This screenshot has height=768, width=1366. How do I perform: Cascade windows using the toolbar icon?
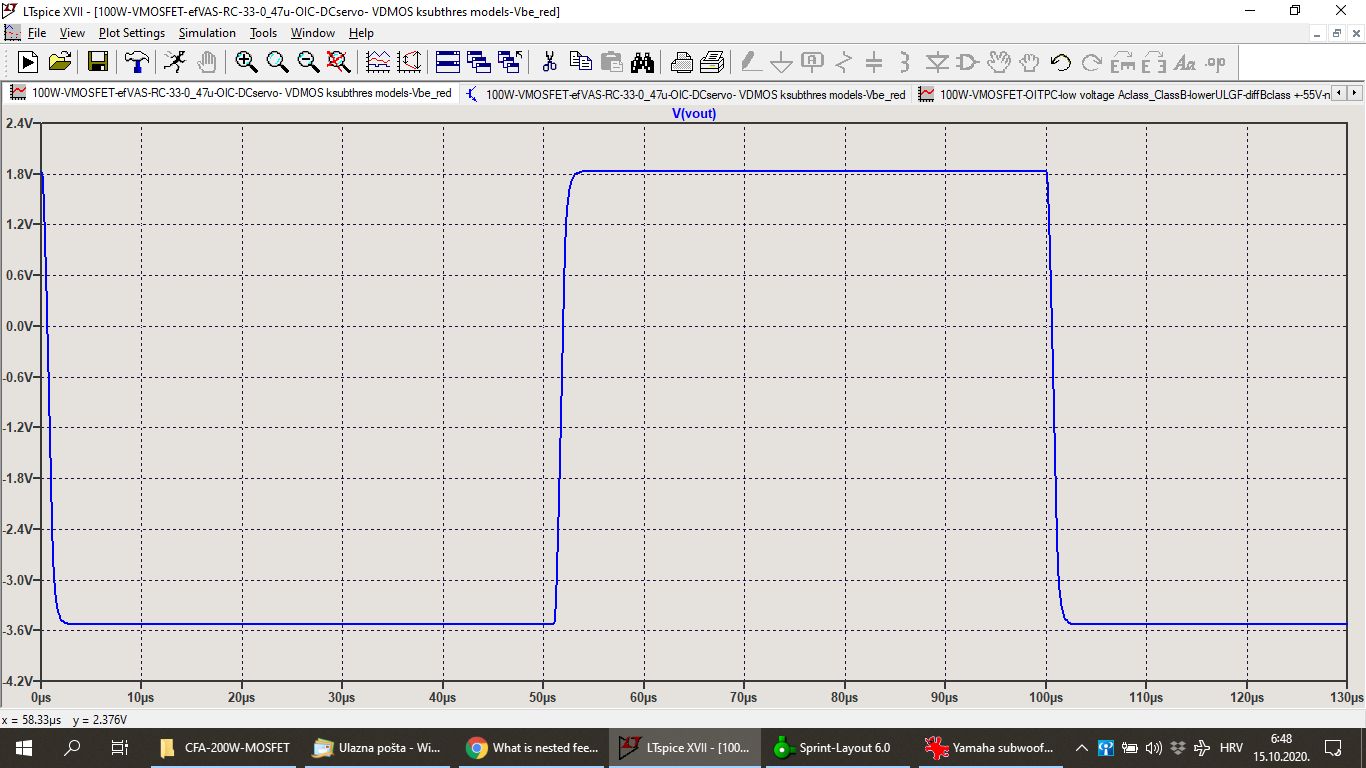[479, 62]
